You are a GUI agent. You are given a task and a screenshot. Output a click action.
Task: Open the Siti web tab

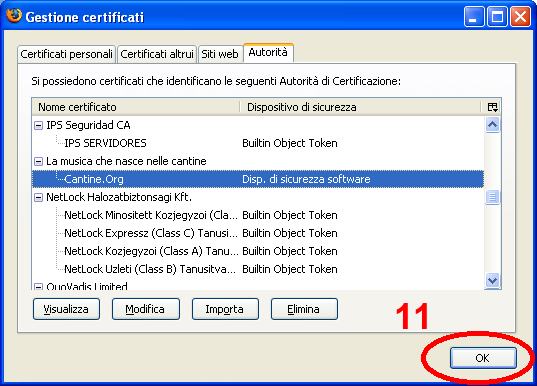pyautogui.click(x=220, y=54)
